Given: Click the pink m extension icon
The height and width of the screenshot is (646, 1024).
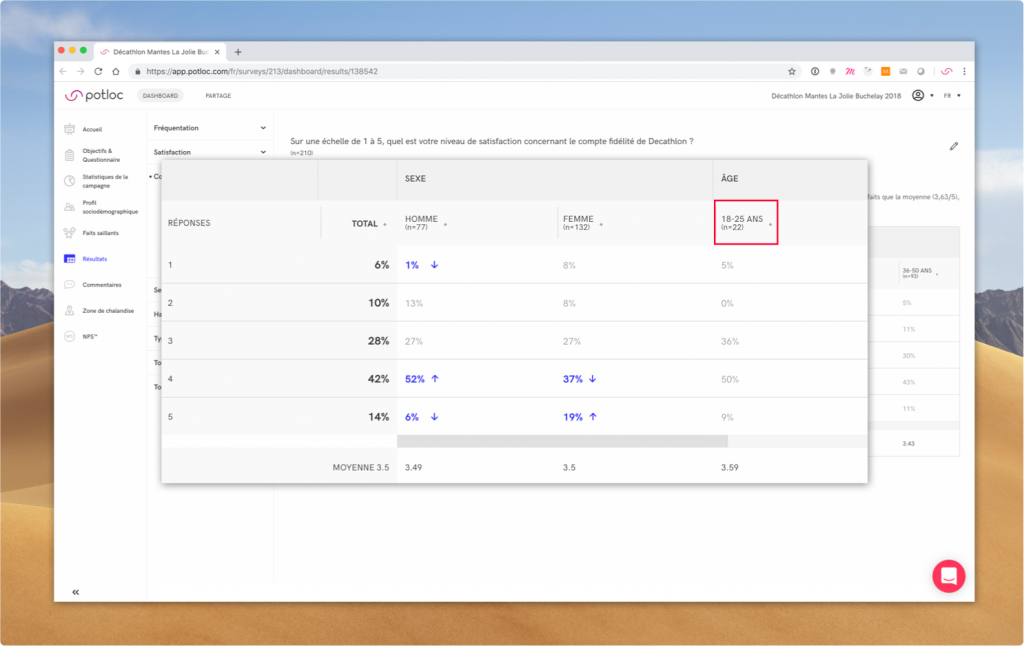Looking at the screenshot, I should pos(850,71).
